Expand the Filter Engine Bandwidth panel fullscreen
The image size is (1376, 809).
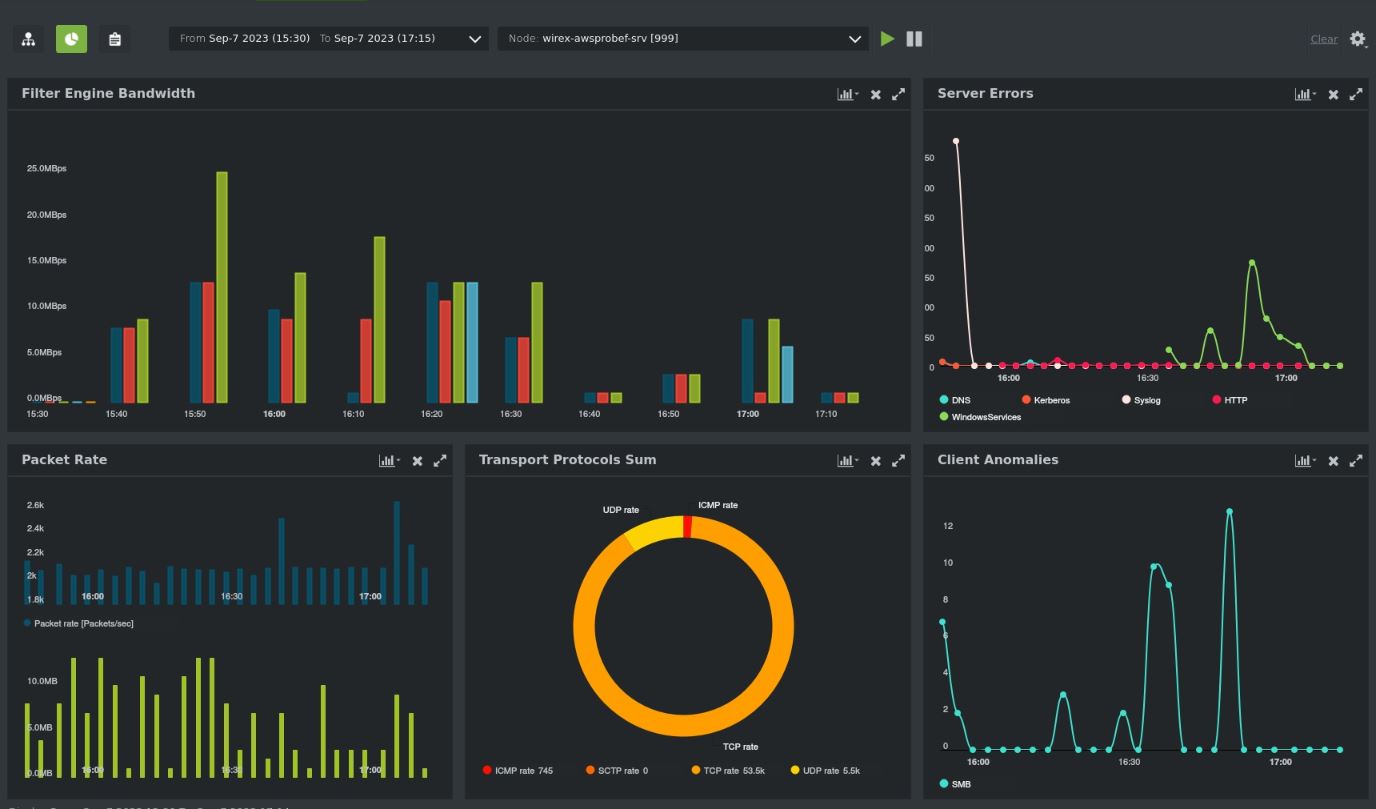(x=898, y=94)
